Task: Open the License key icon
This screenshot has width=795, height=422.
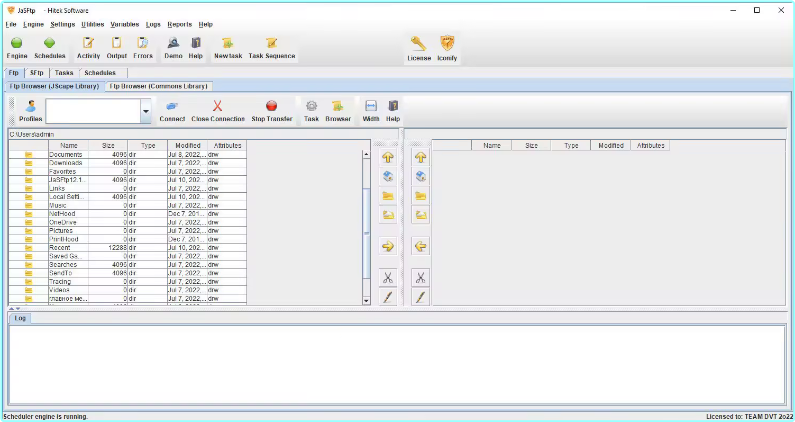Action: tap(419, 49)
